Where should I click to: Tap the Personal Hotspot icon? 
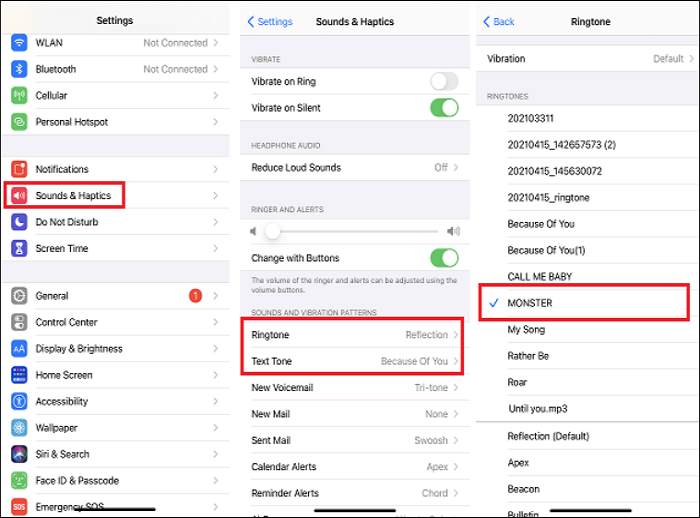point(19,122)
